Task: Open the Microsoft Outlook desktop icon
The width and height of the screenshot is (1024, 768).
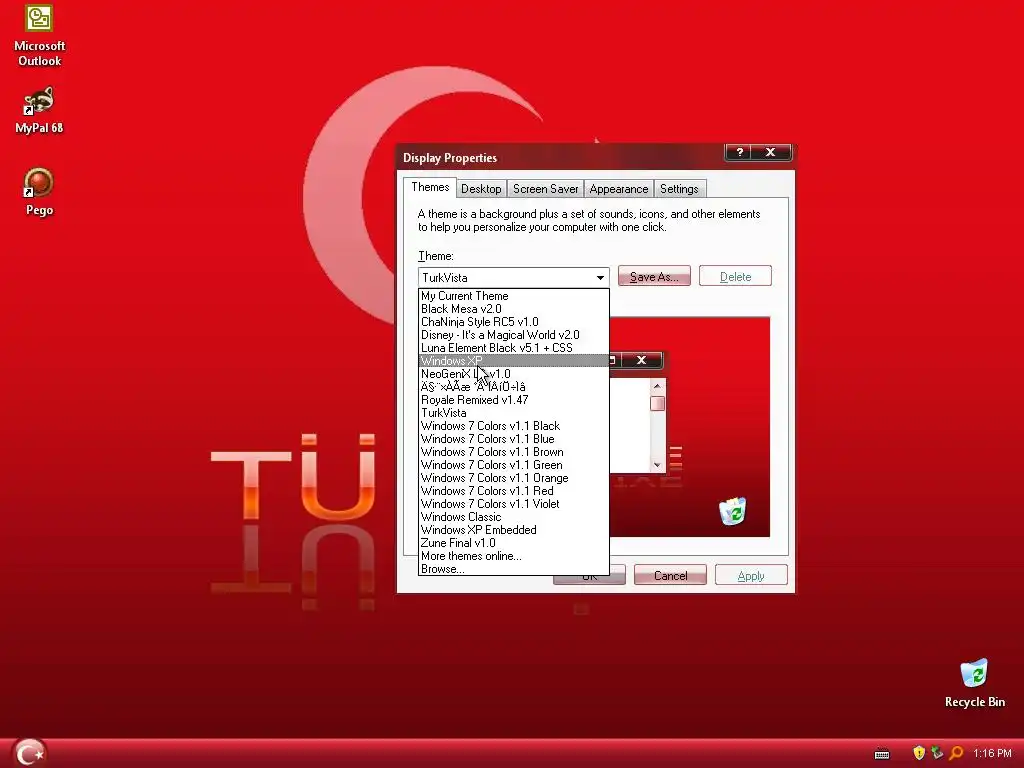Action: tap(39, 35)
